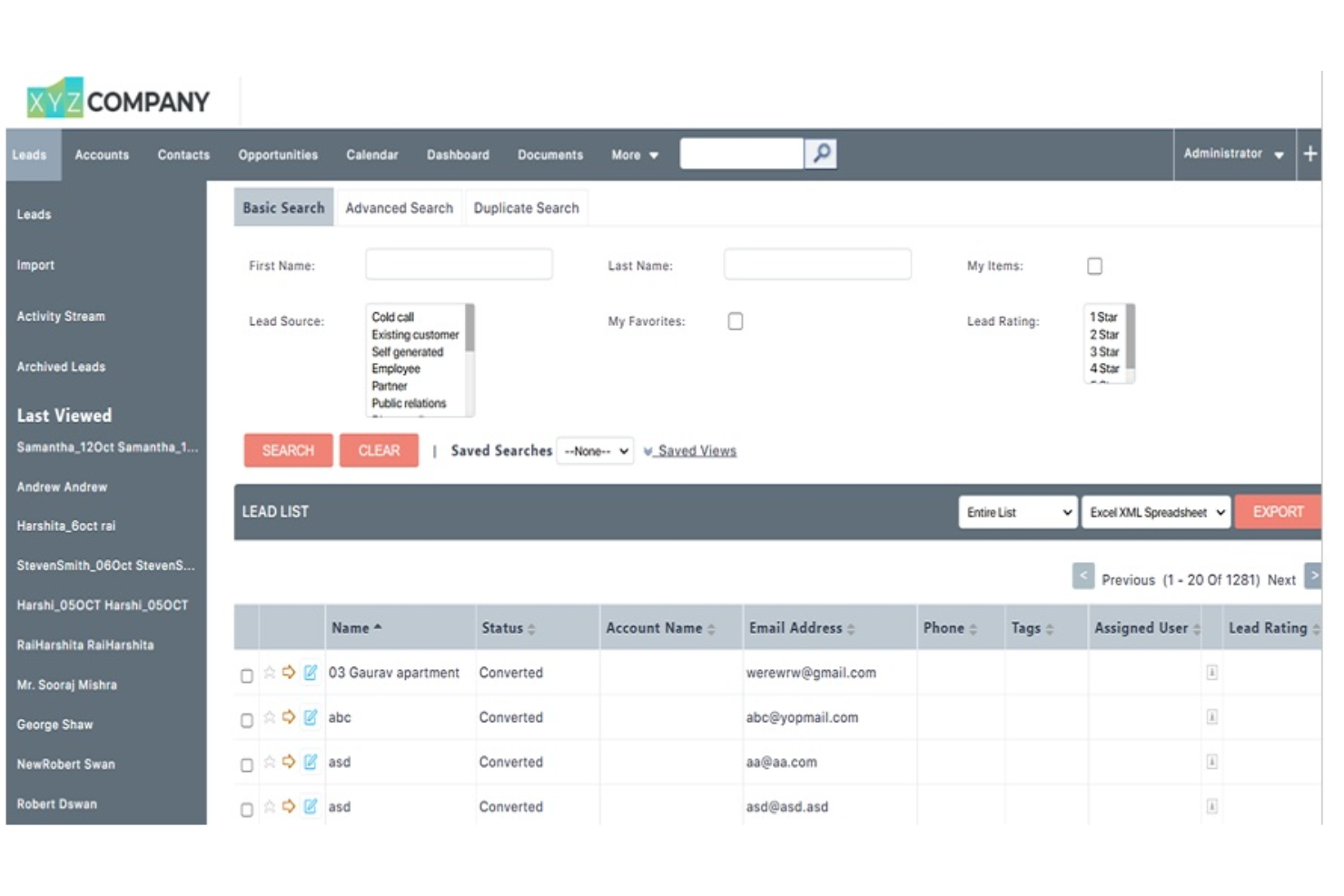Open Dashboard in top navbar
Viewport: 1344px width, 896px height.
[x=458, y=155]
